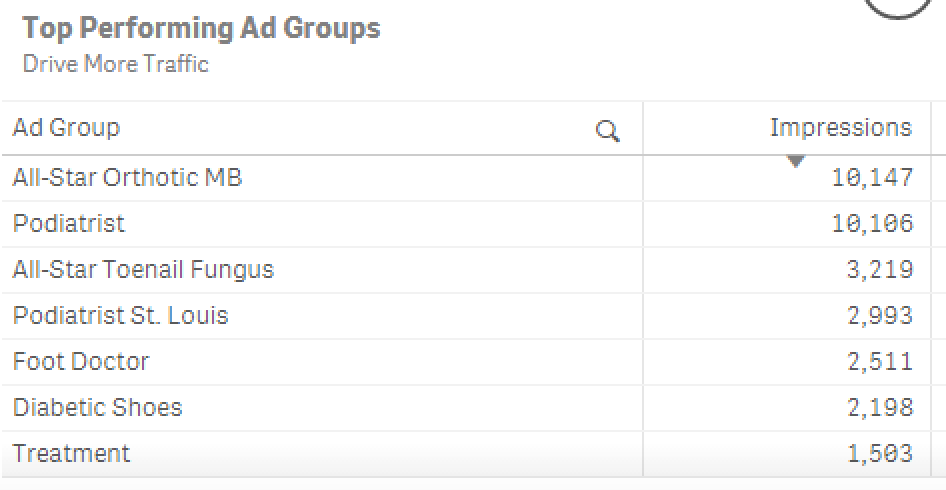Click the 10,106 impressions cell
The height and width of the screenshot is (490, 946).
(x=872, y=223)
